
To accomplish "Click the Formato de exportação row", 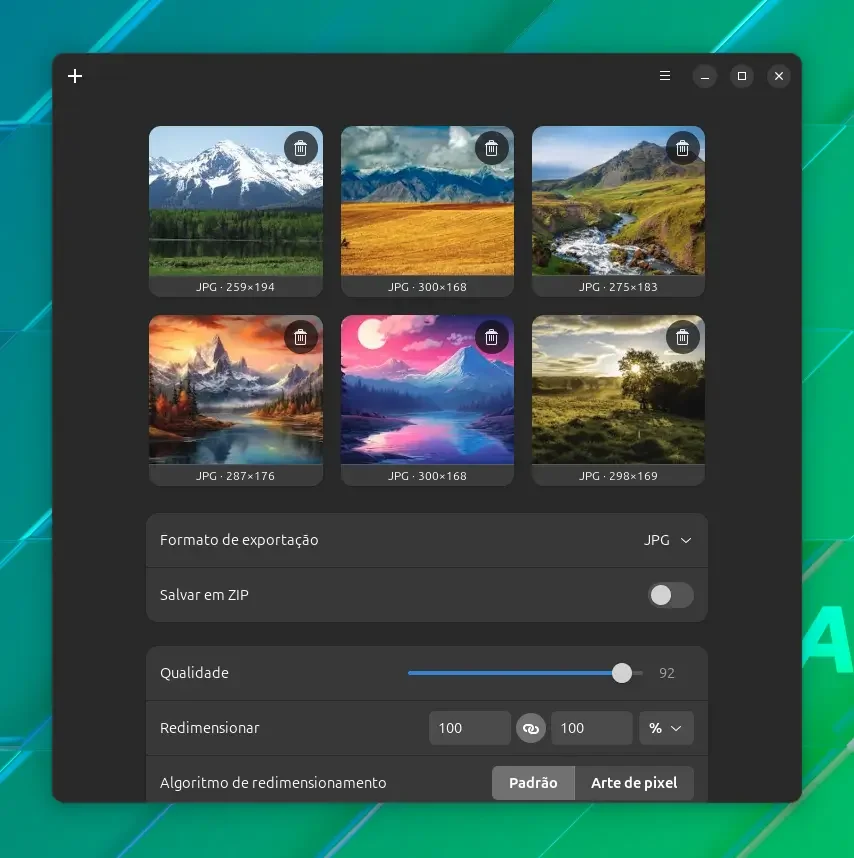I will pos(427,540).
